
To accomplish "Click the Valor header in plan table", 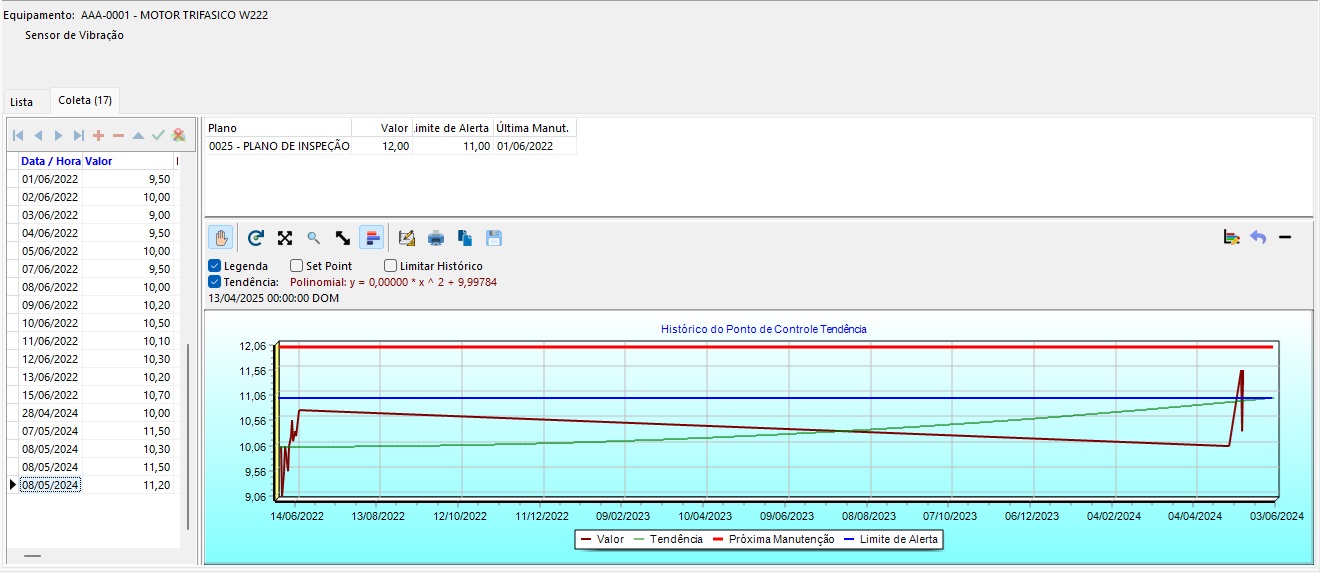I will coord(382,128).
